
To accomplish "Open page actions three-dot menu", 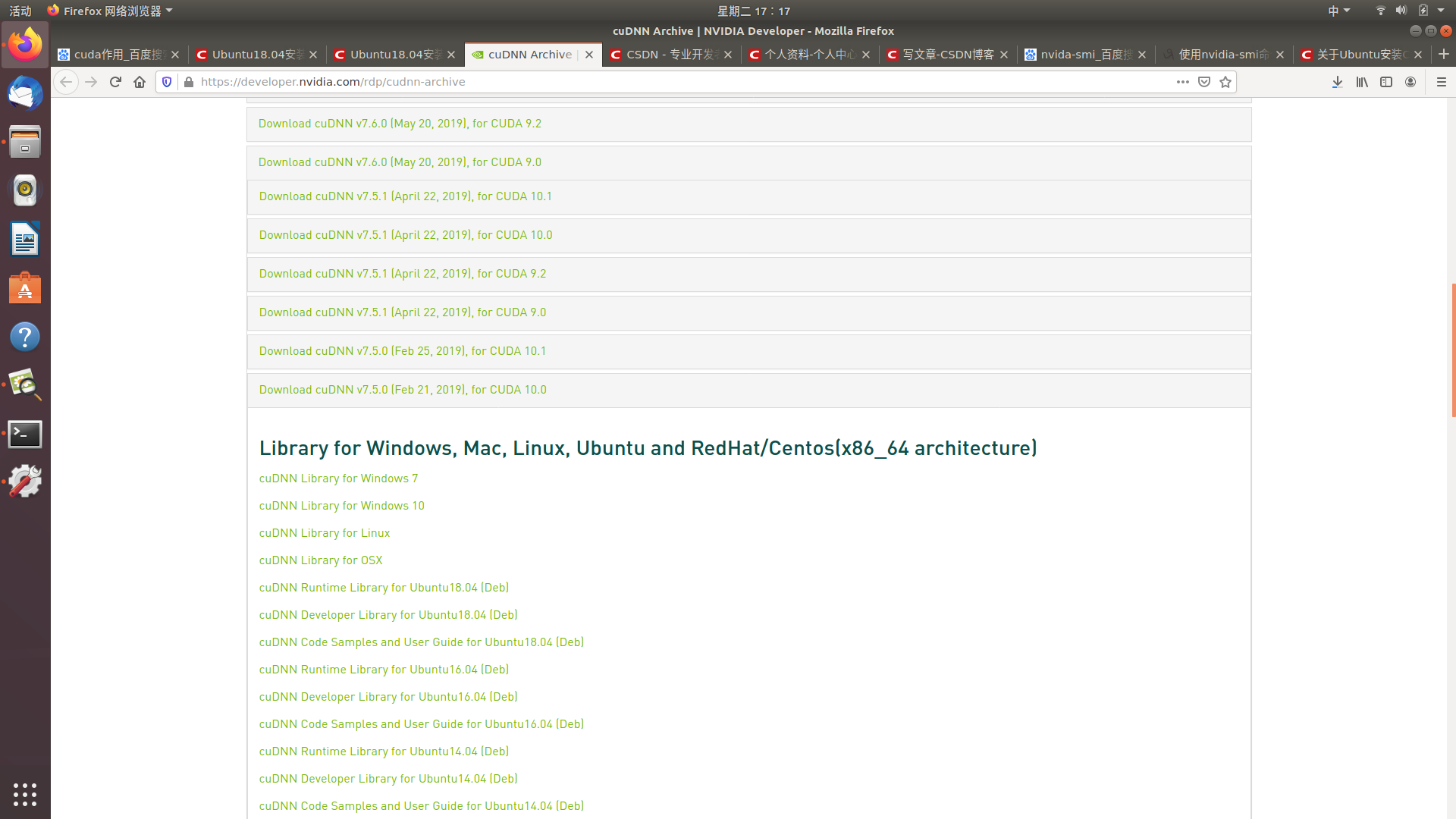I will pyautogui.click(x=1182, y=82).
